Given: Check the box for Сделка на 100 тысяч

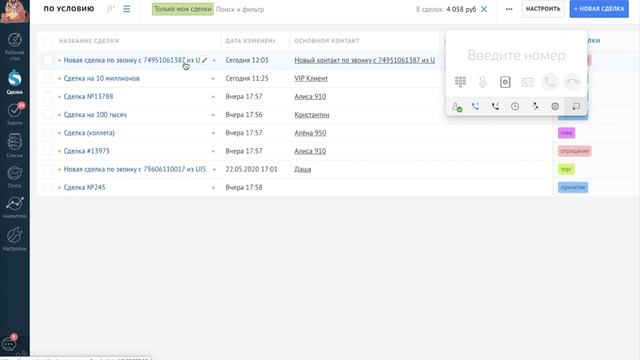Looking at the screenshot, I should (x=48, y=115).
